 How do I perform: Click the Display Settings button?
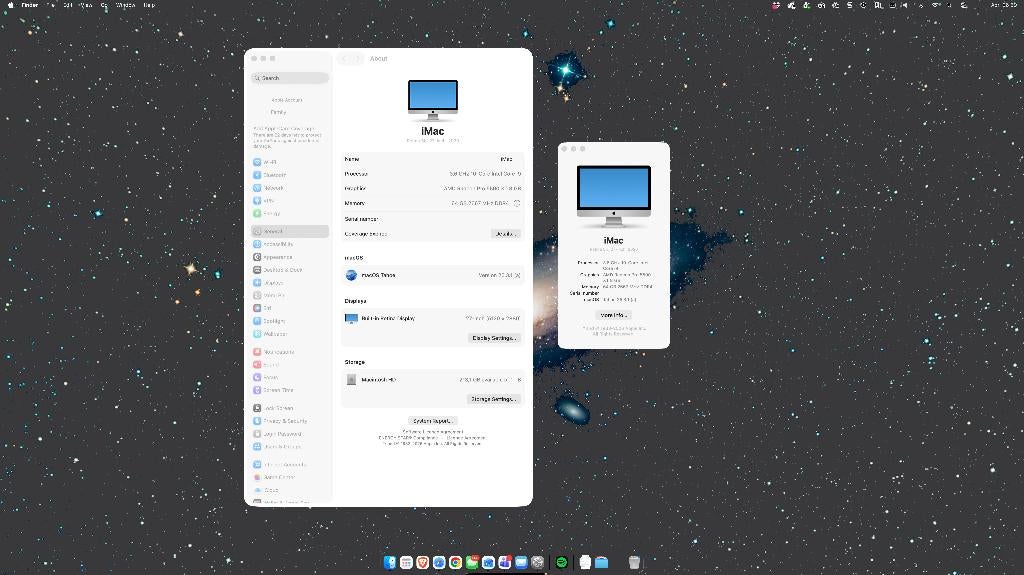click(494, 338)
